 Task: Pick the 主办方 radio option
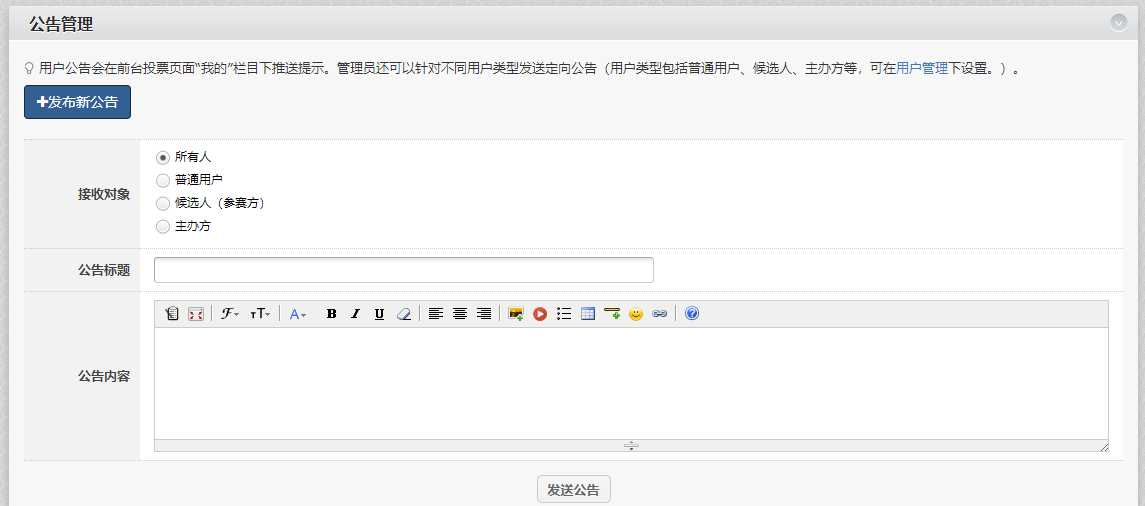163,226
